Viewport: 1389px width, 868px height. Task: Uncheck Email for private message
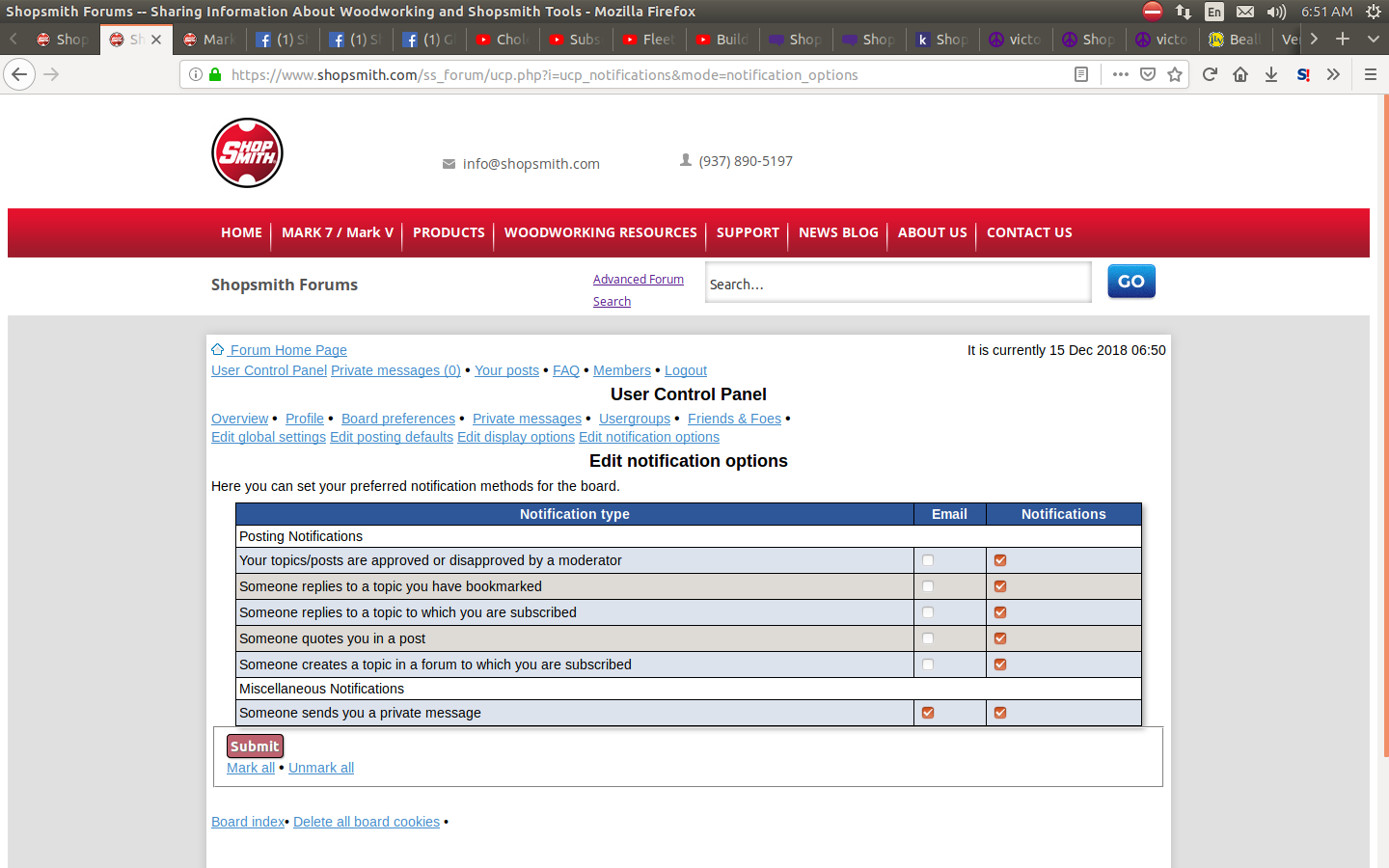coord(928,713)
